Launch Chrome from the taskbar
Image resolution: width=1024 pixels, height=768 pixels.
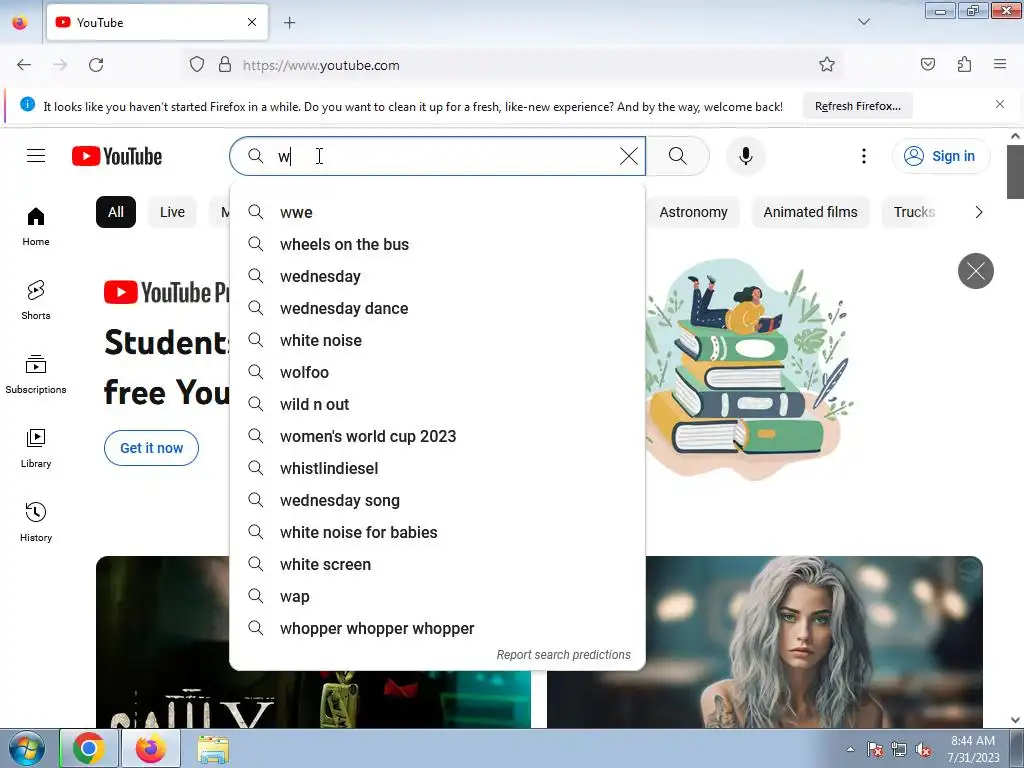click(x=89, y=749)
